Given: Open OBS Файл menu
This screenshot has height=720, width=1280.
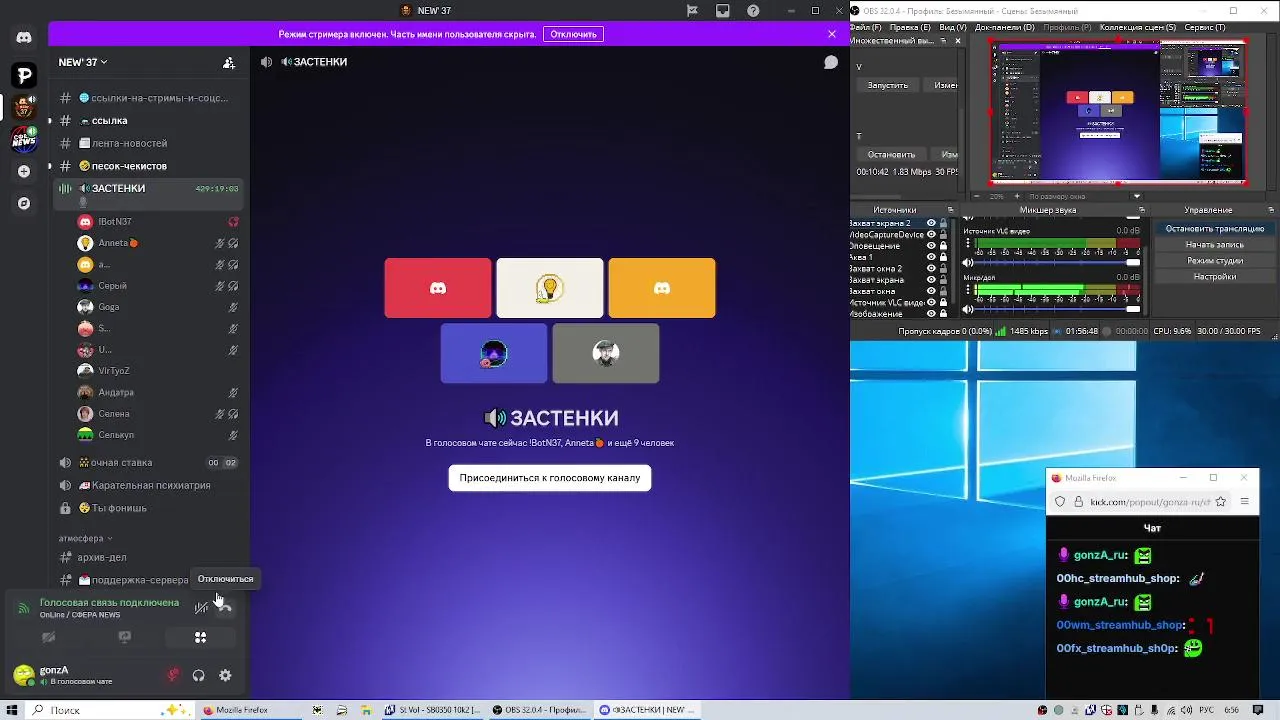Looking at the screenshot, I should 867,27.
